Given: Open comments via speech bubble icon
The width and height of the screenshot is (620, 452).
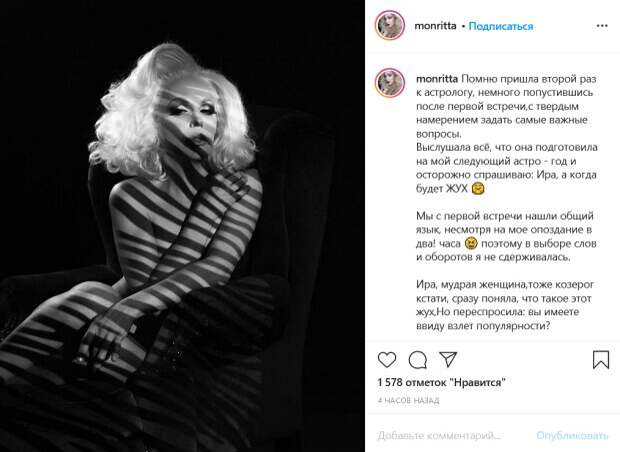Looking at the screenshot, I should click(x=418, y=359).
